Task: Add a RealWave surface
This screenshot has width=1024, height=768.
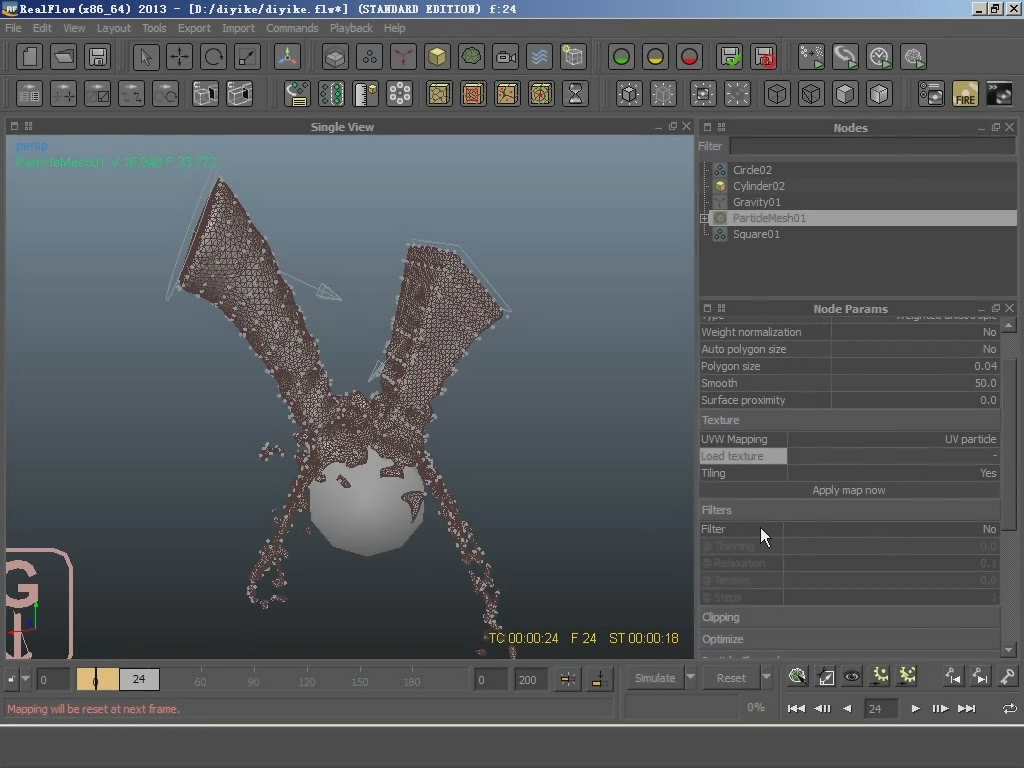Action: point(539,57)
